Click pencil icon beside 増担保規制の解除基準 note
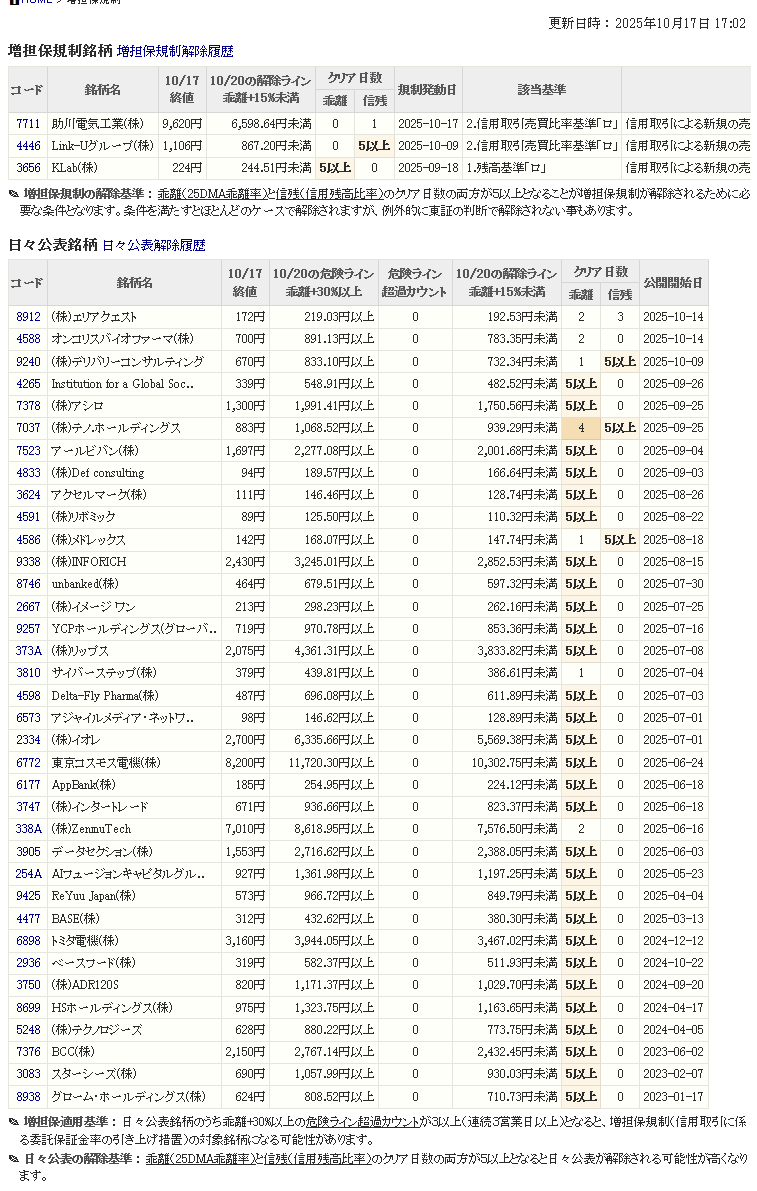Viewport: 757px width, 1191px height. coord(13,194)
